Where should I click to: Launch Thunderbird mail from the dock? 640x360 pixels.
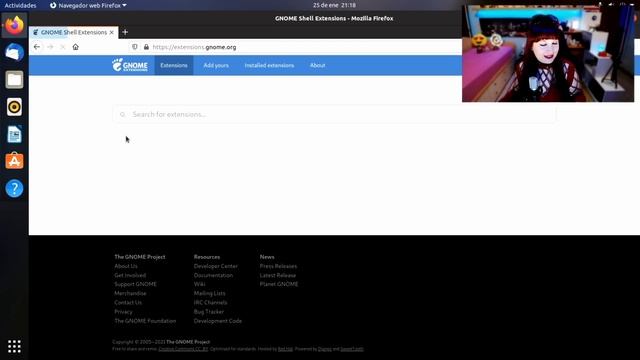(x=14, y=52)
